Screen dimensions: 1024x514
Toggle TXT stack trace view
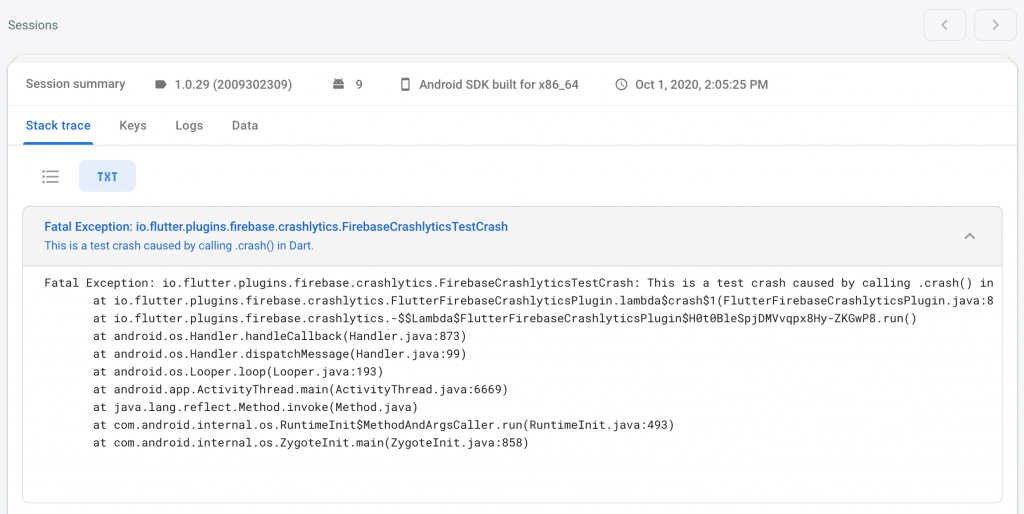(107, 176)
